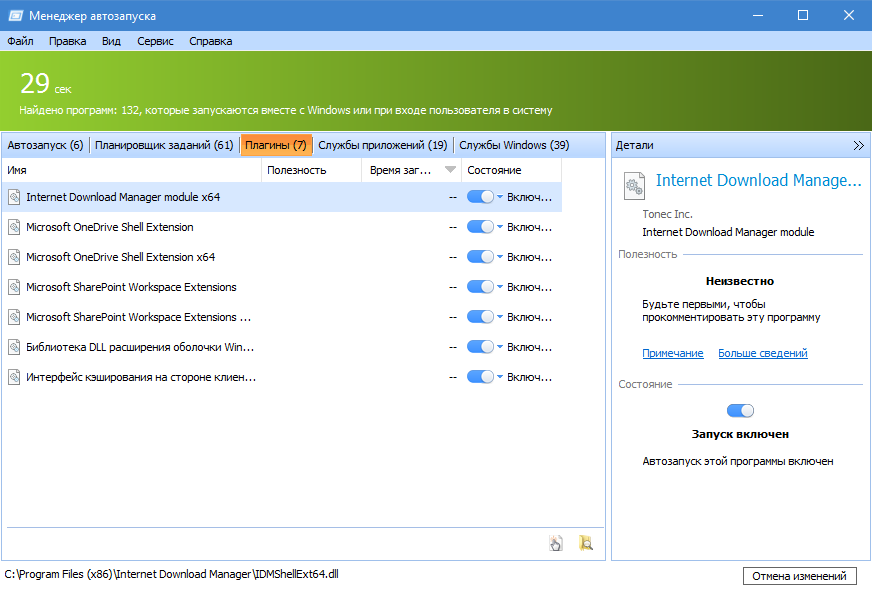
Task: Open the Вид menu
Action: (111, 41)
